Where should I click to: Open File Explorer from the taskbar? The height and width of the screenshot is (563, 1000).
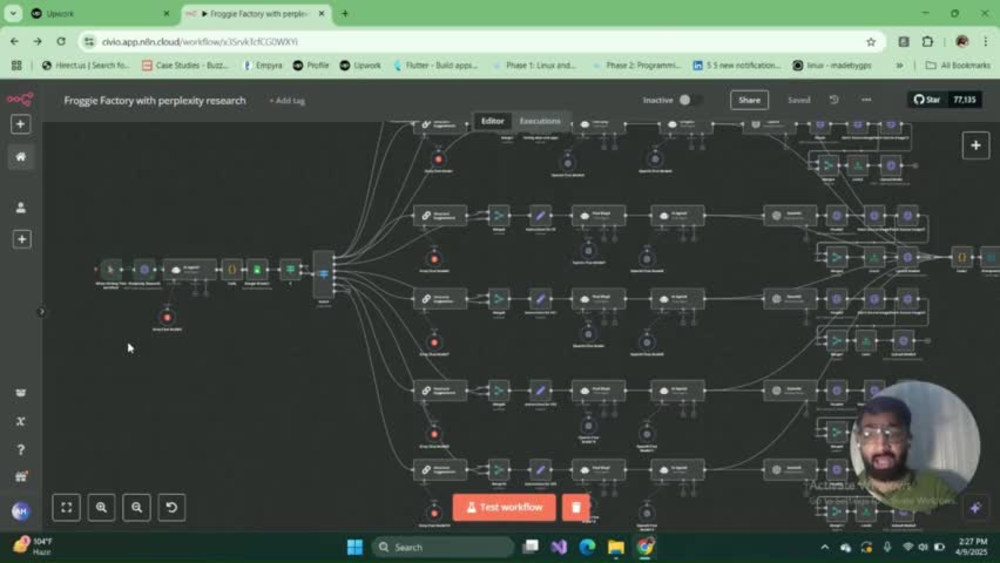click(616, 547)
